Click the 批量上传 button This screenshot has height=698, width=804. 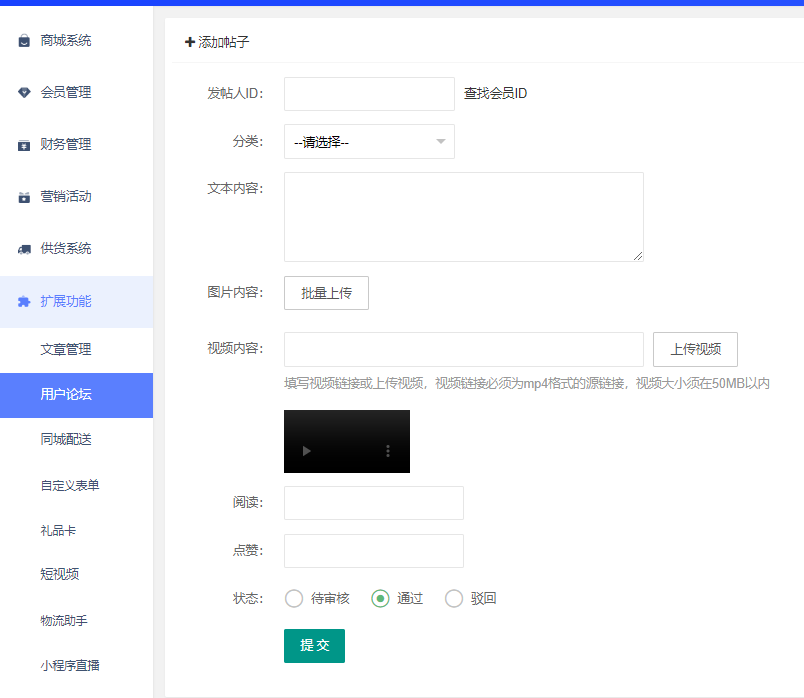tap(326, 293)
